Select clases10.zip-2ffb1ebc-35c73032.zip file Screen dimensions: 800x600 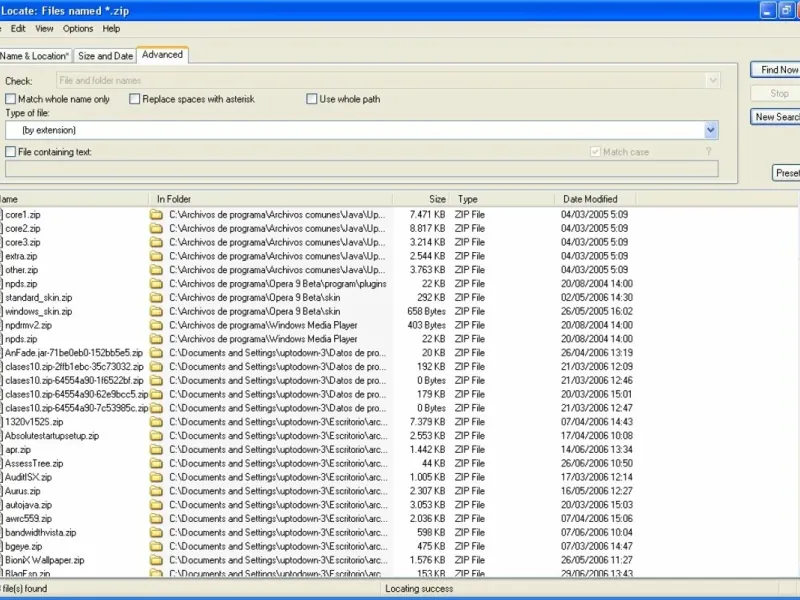[x=74, y=366]
